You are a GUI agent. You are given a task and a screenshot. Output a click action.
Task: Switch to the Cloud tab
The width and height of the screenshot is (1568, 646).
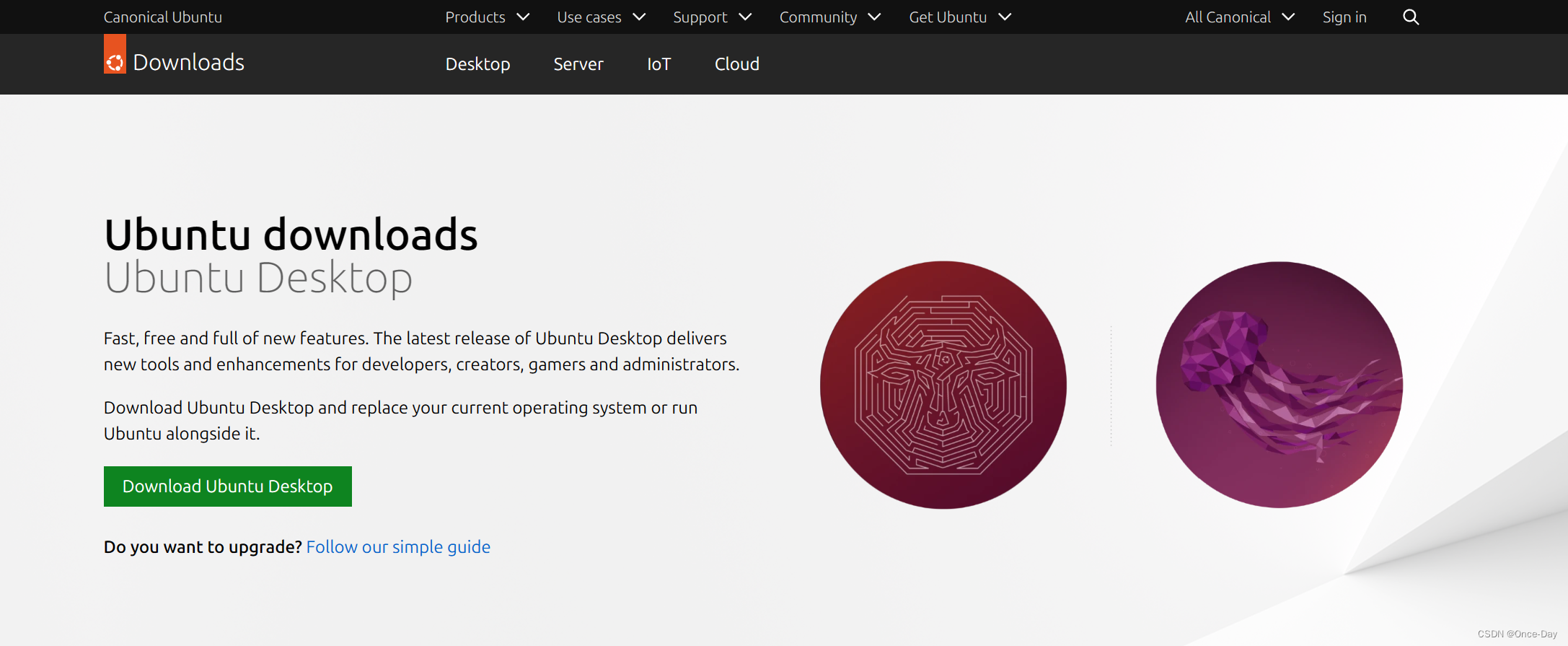tap(737, 64)
